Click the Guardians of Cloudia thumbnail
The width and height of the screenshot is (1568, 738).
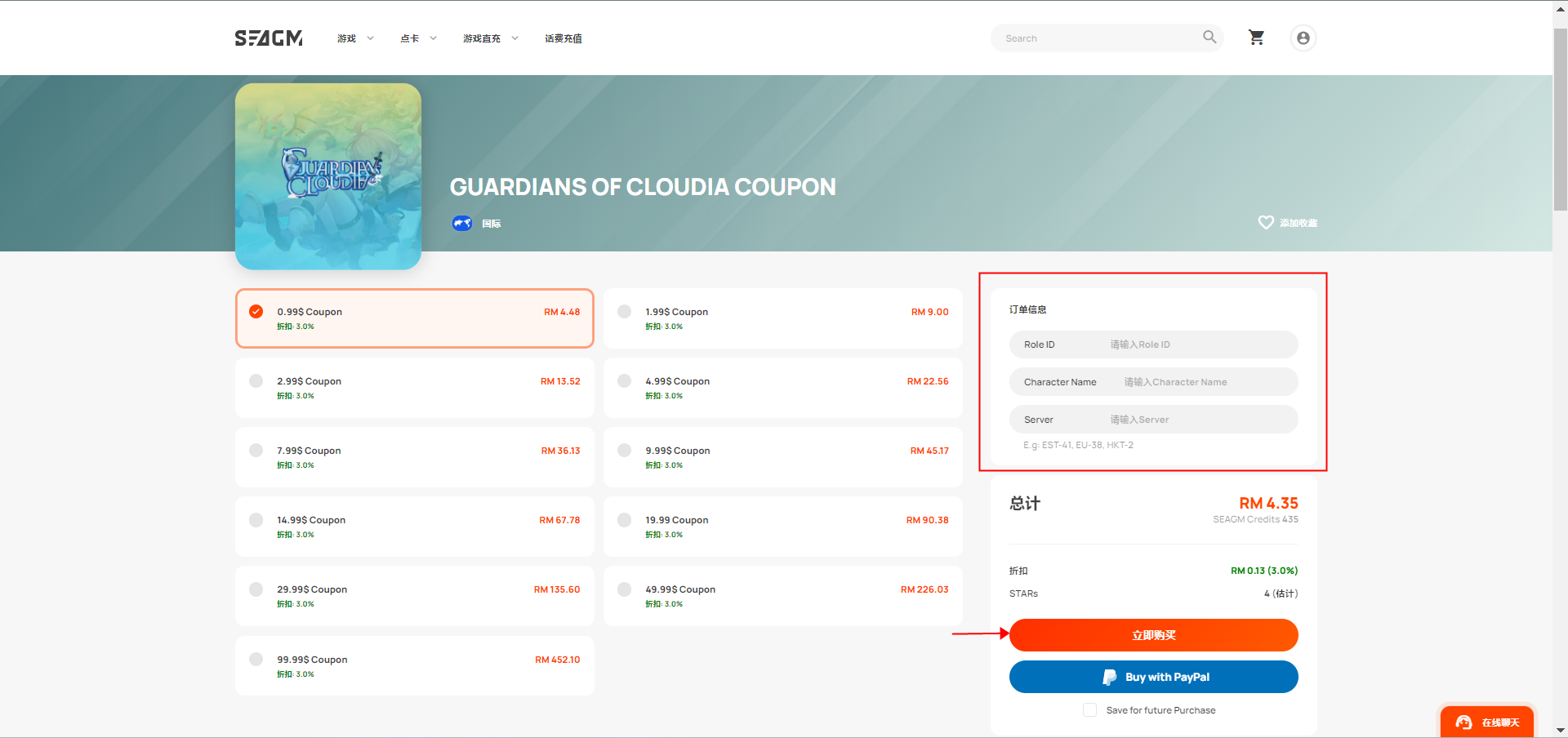(328, 176)
